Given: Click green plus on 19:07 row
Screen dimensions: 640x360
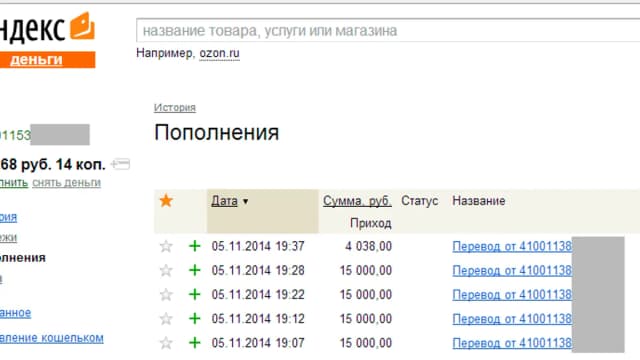Looking at the screenshot, I should [195, 342].
